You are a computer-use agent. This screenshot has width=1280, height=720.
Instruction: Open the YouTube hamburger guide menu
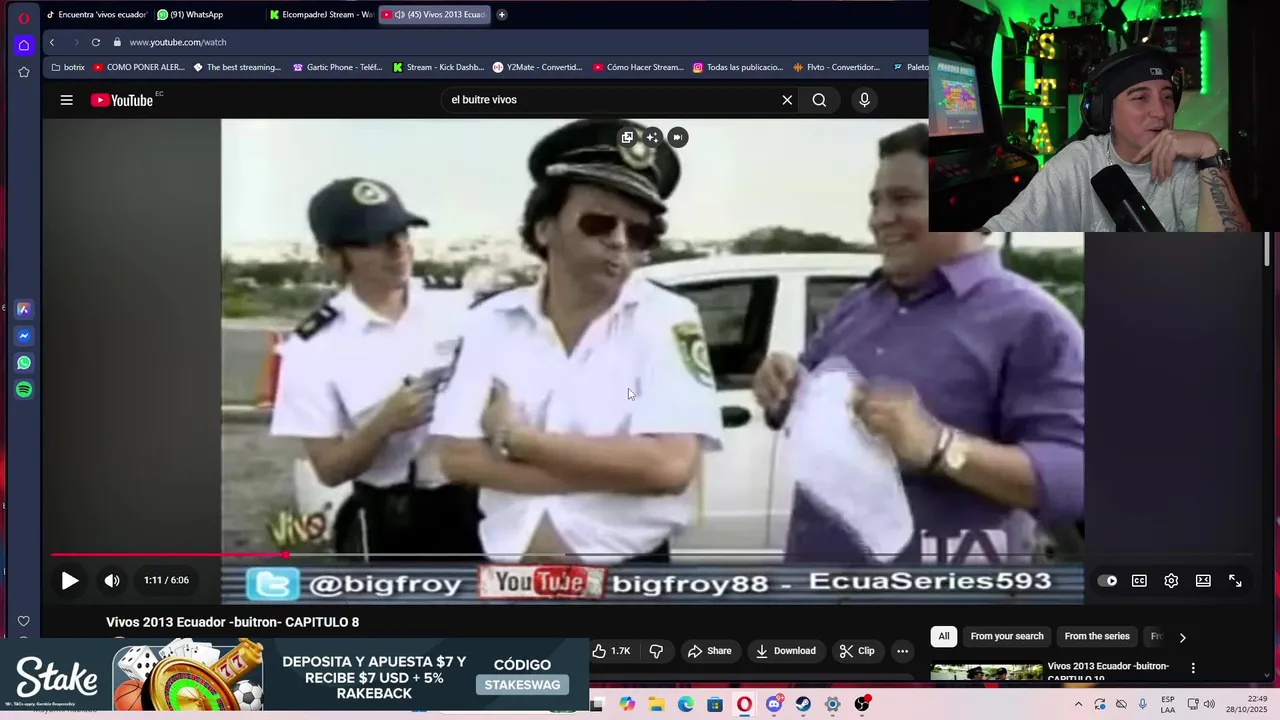pyautogui.click(x=66, y=100)
